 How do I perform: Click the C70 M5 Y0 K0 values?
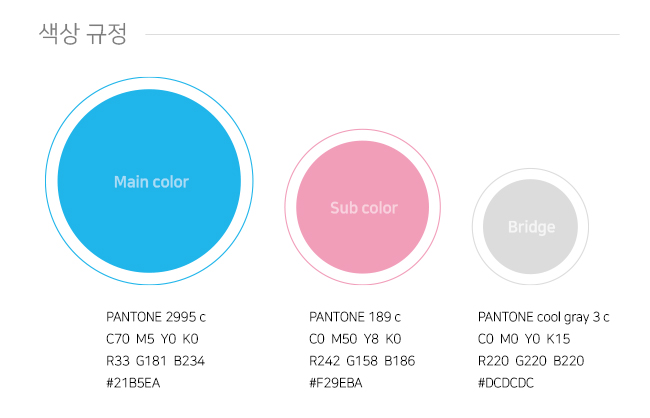(x=153, y=339)
